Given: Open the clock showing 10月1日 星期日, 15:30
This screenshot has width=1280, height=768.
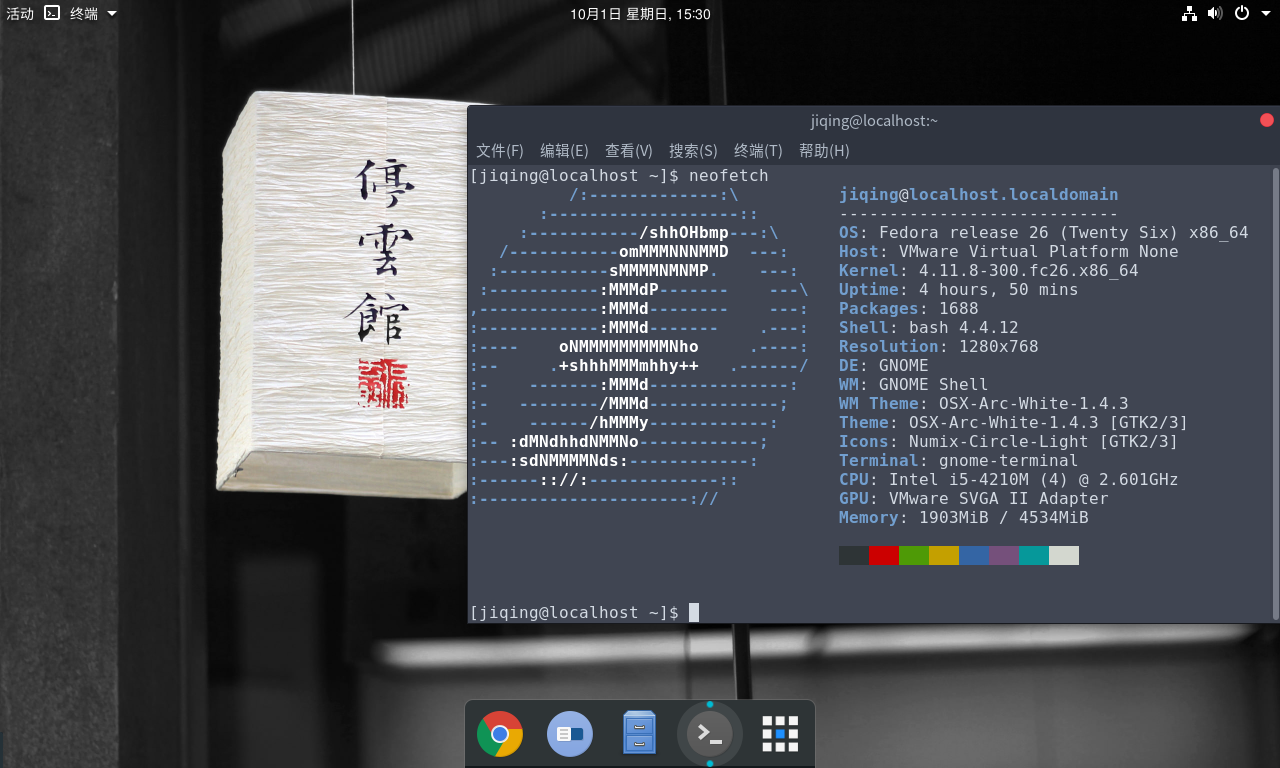Looking at the screenshot, I should click(640, 14).
